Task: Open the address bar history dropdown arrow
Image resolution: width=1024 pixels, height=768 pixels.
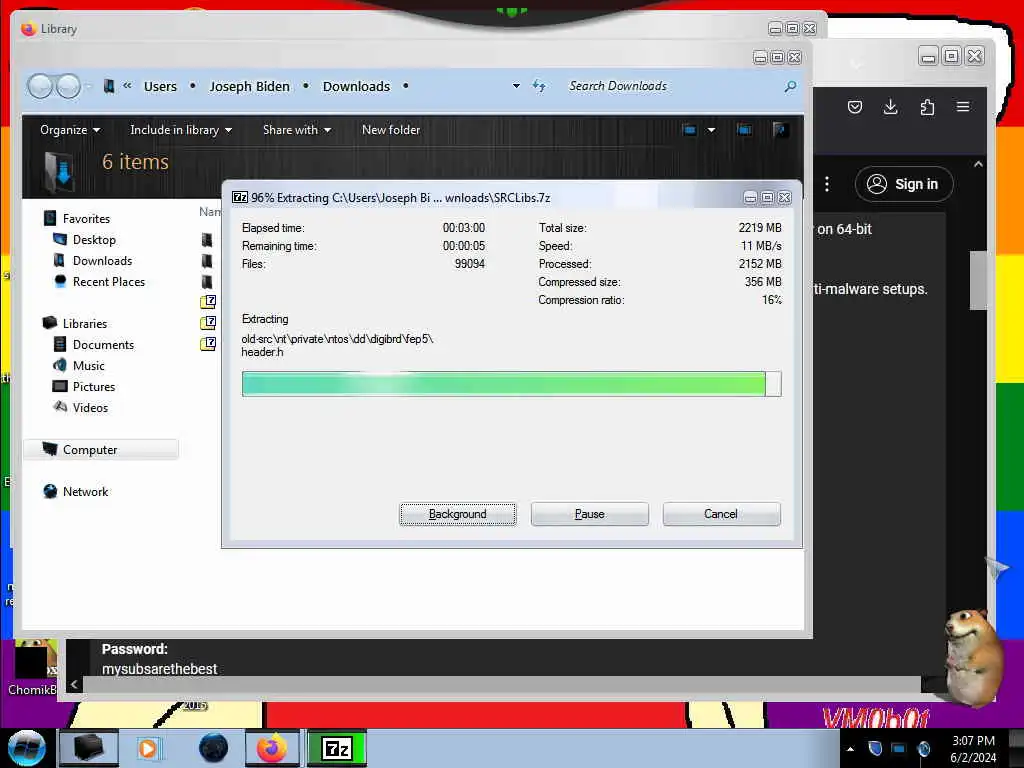Action: (516, 86)
